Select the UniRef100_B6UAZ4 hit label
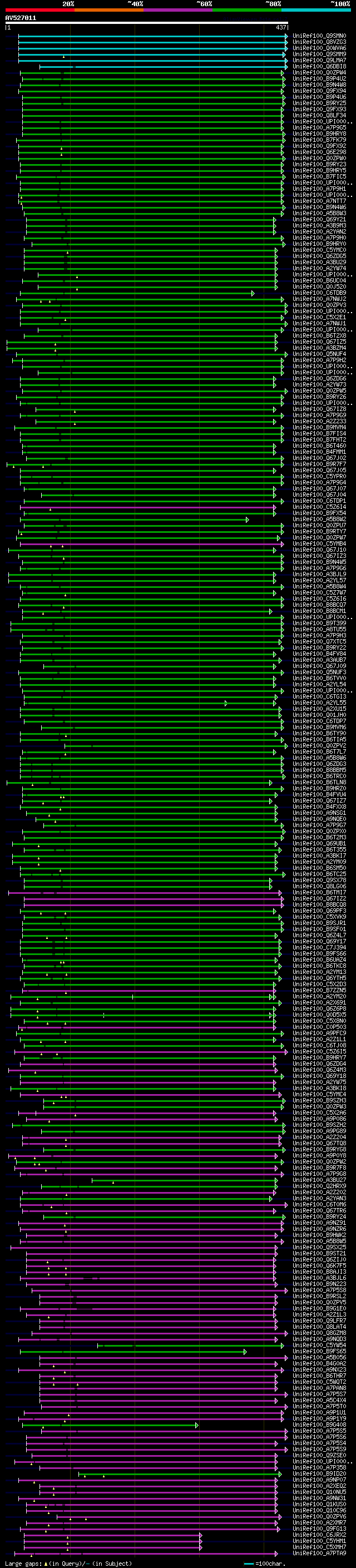Screen dimensions: 356x1568 [x=319, y=959]
